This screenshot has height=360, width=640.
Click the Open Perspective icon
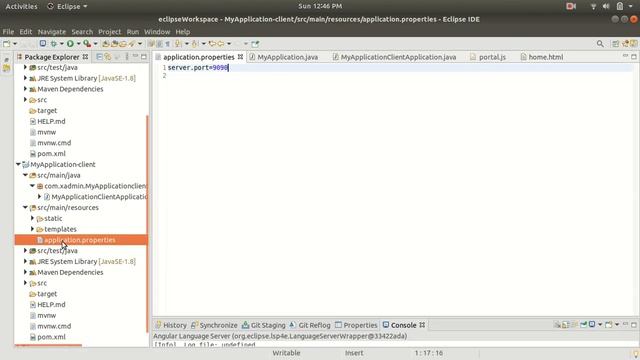616,44
